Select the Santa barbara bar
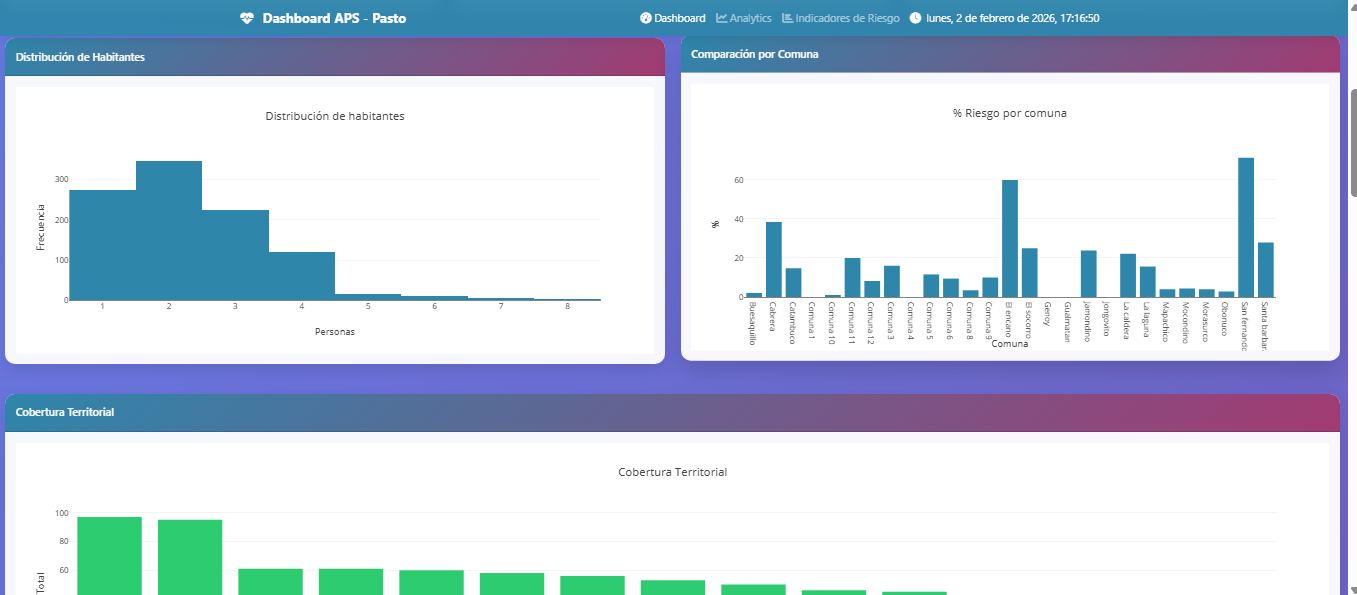Viewport: 1357px width, 595px height. pos(1266,270)
